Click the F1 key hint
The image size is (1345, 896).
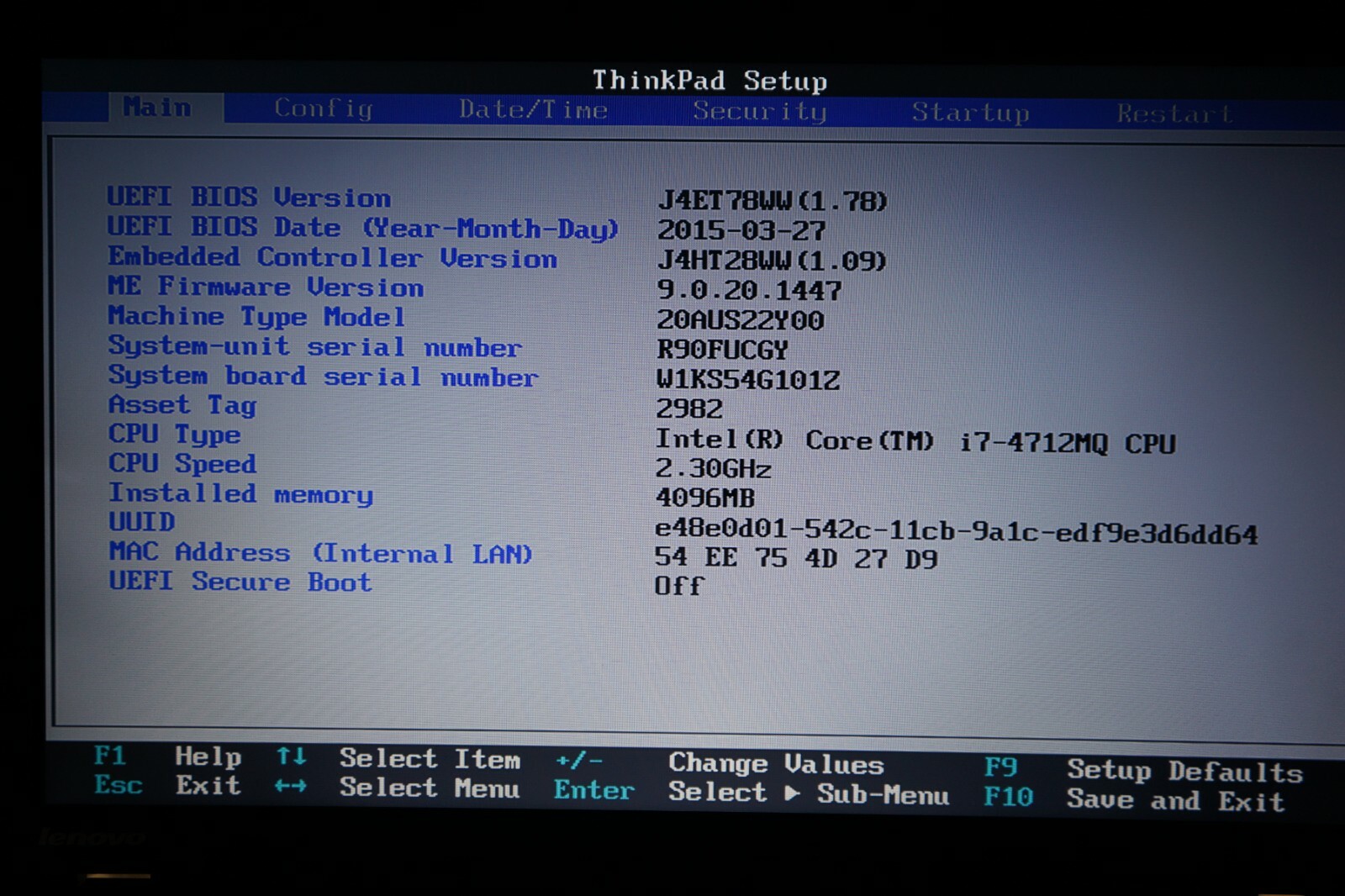click(x=110, y=756)
